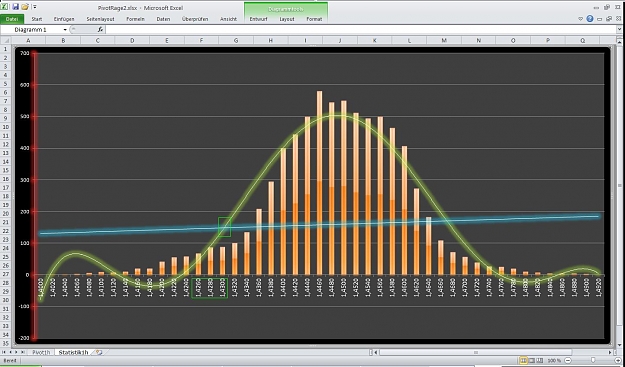
Task: Expand the Name Box dropdown arrow
Action: click(65, 30)
